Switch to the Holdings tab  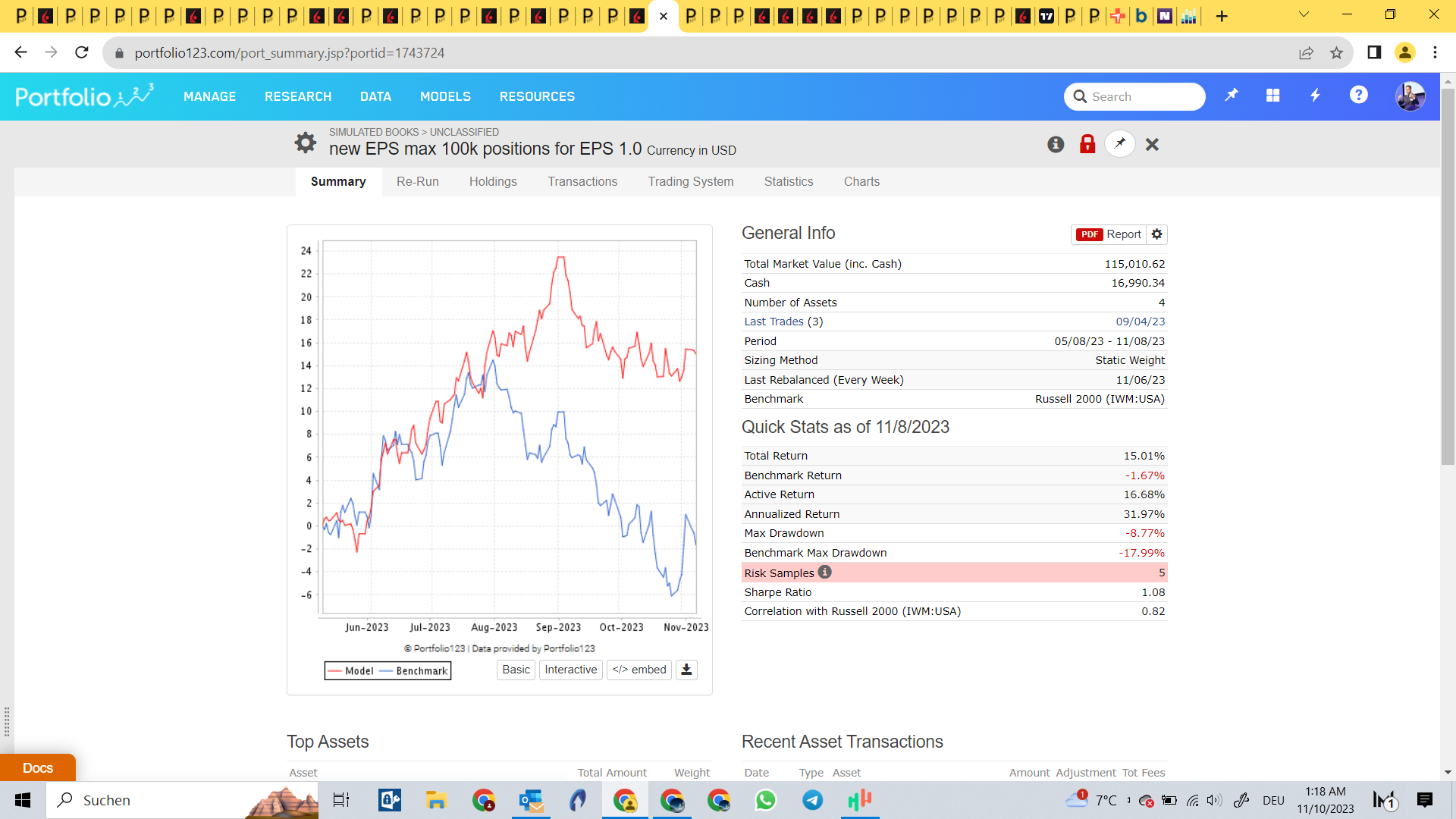[493, 181]
